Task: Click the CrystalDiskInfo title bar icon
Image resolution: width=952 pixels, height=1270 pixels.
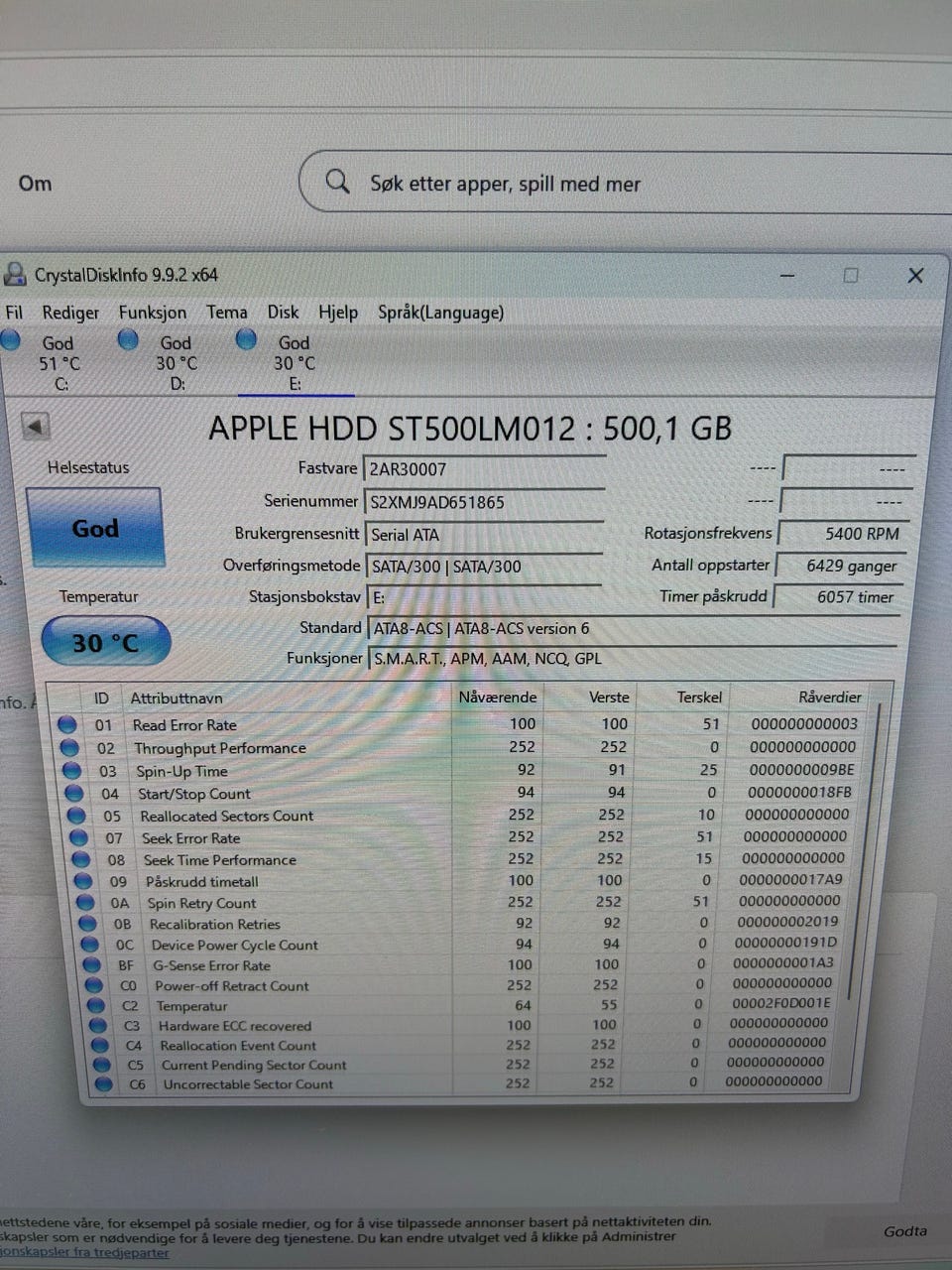Action: (x=15, y=274)
